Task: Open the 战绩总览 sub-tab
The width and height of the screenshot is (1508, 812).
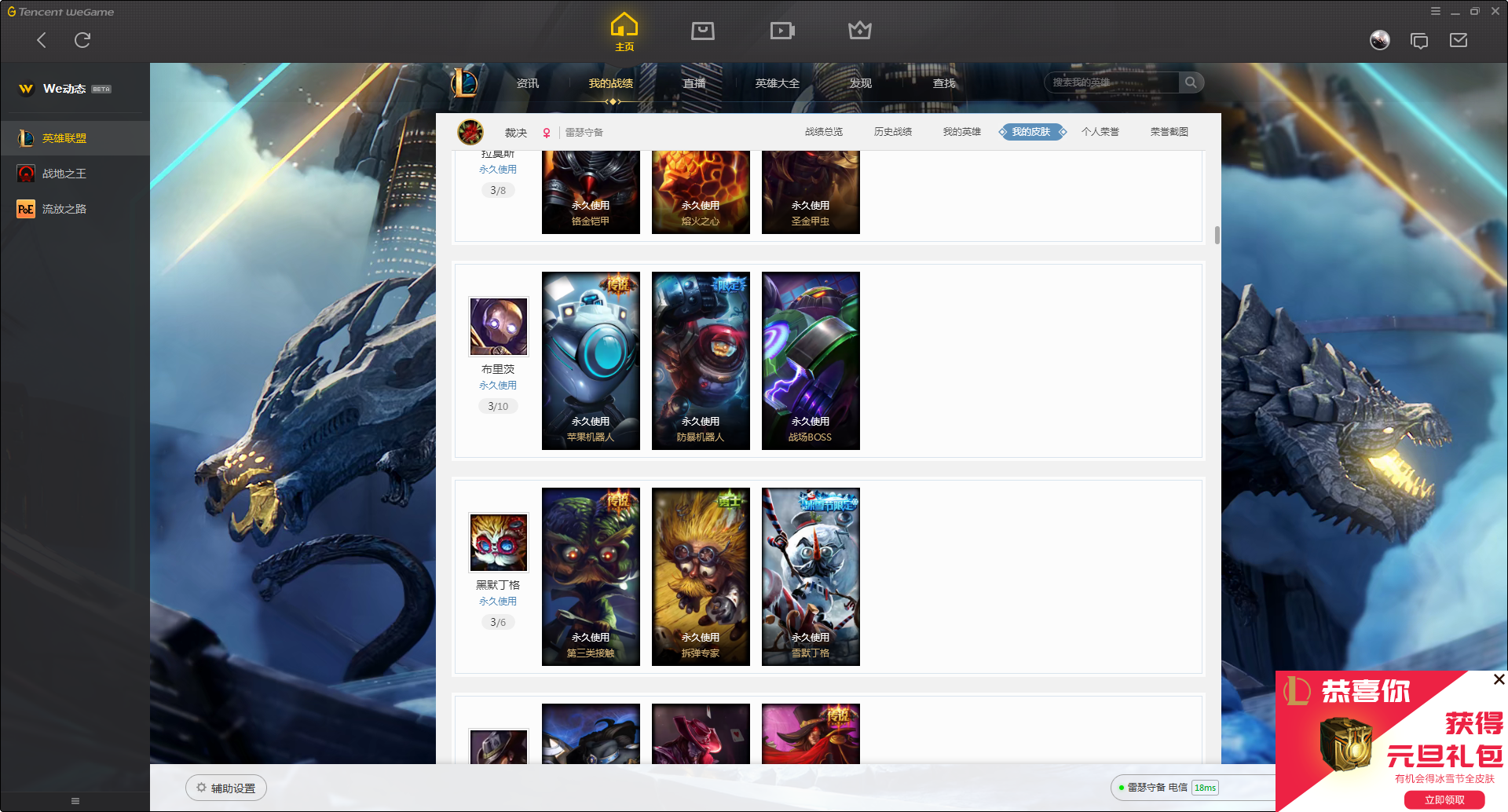Action: point(824,132)
